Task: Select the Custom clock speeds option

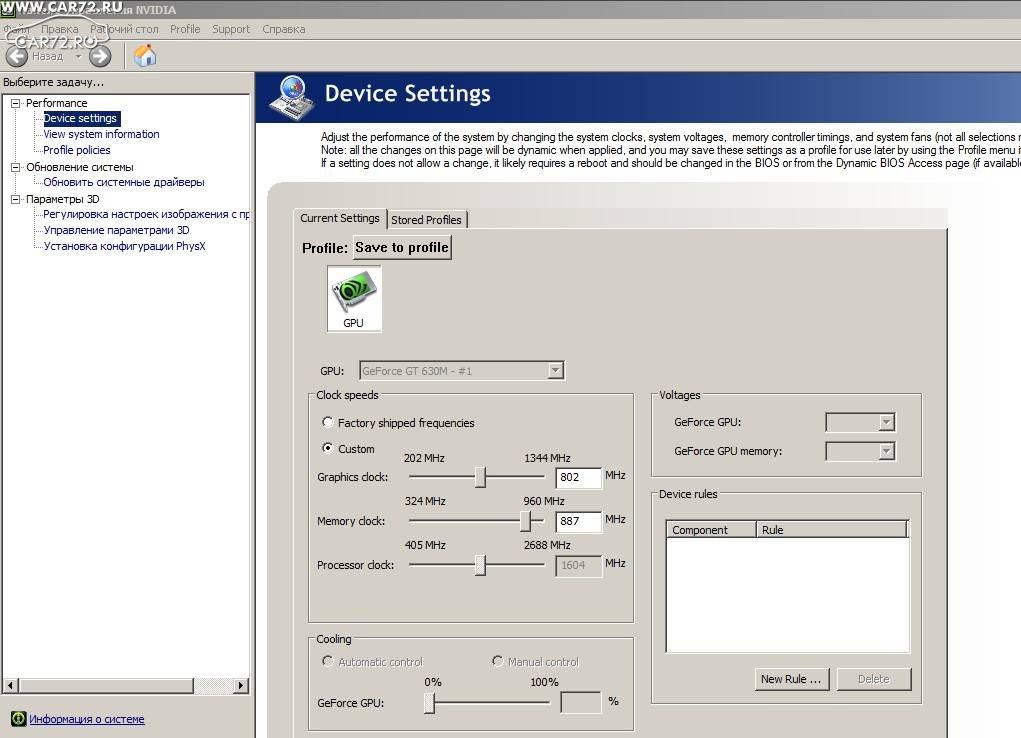Action: tap(328, 448)
